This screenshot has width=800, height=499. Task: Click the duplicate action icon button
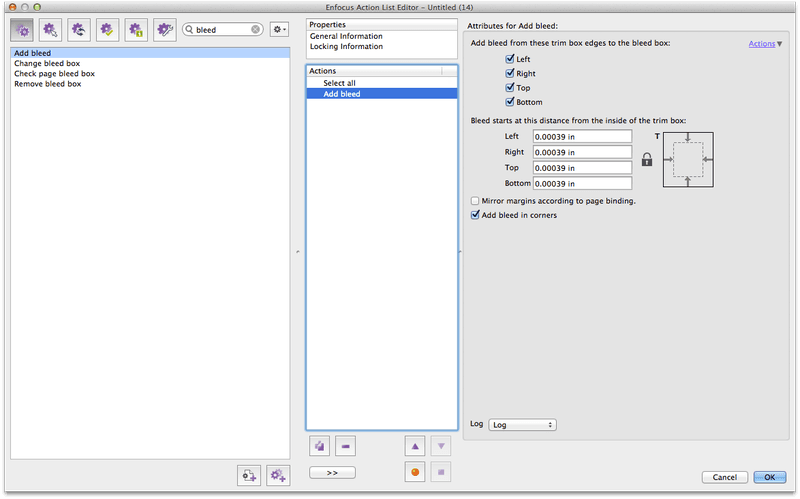(319, 446)
